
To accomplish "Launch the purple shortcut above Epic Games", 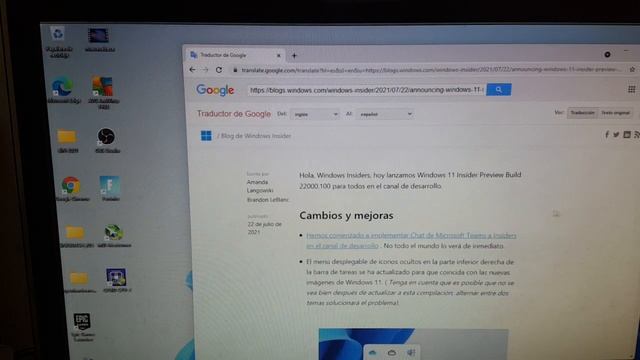I will [116, 280].
